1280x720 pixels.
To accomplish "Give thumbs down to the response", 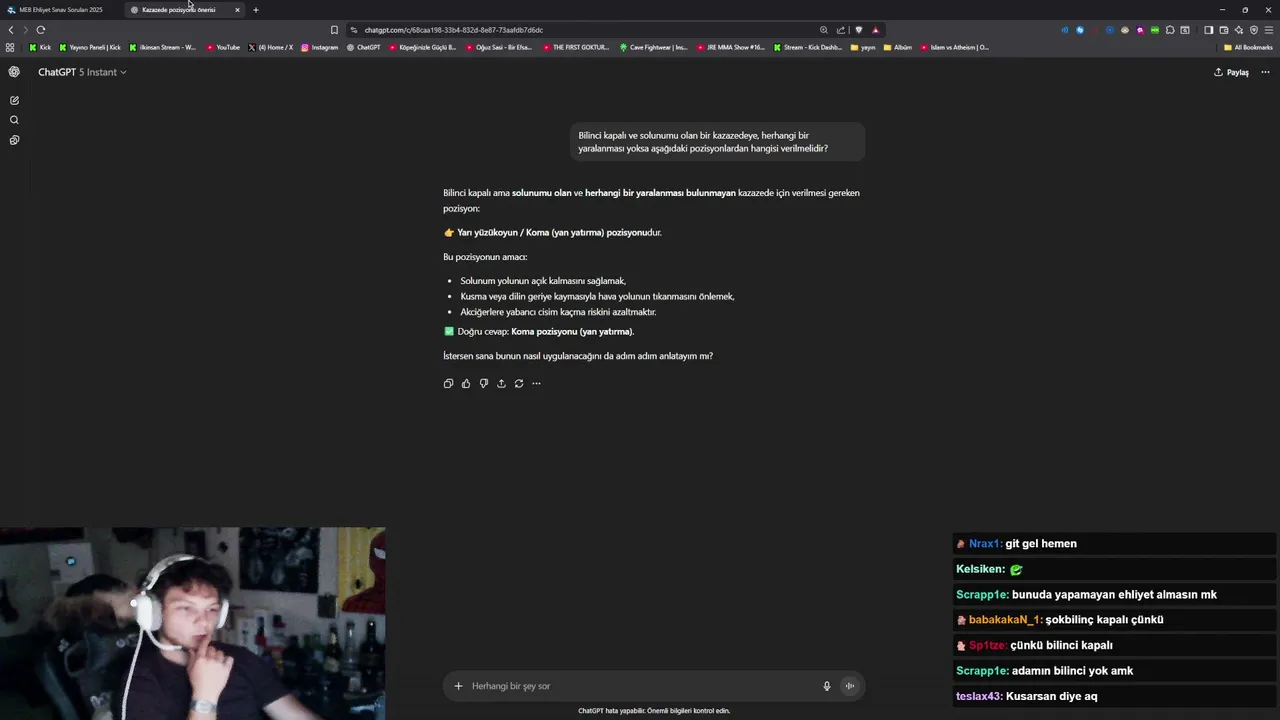I will (484, 383).
